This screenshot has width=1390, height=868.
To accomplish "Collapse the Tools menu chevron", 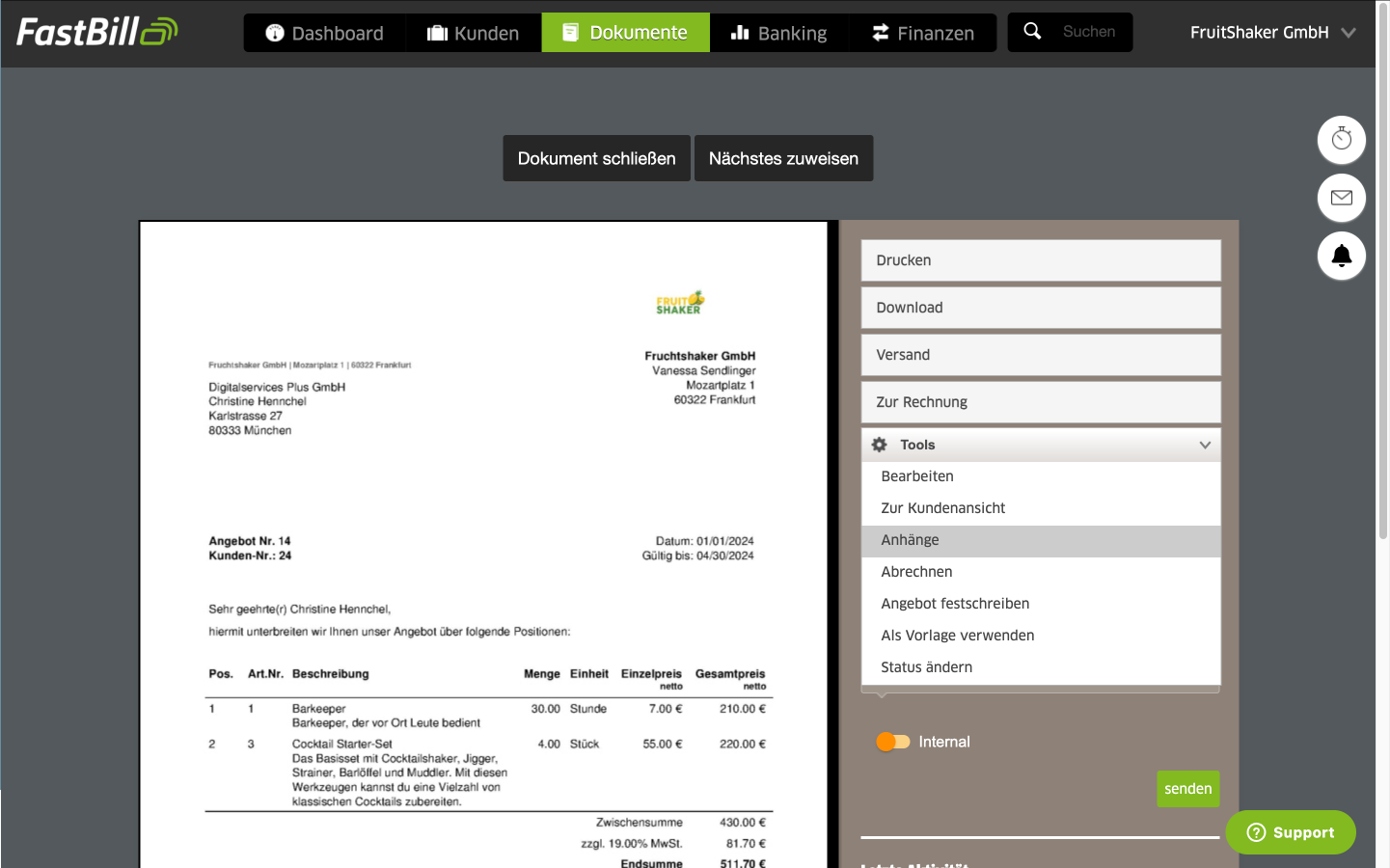I will coord(1205,445).
